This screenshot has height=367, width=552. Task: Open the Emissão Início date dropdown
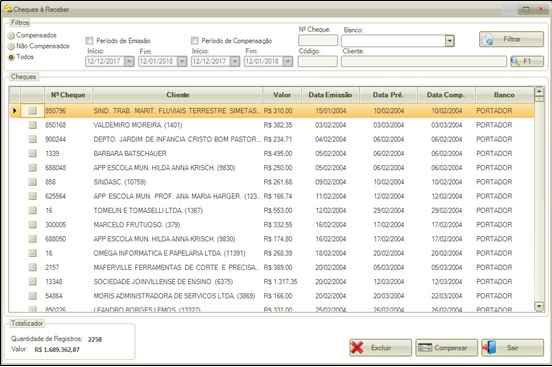[x=129, y=61]
